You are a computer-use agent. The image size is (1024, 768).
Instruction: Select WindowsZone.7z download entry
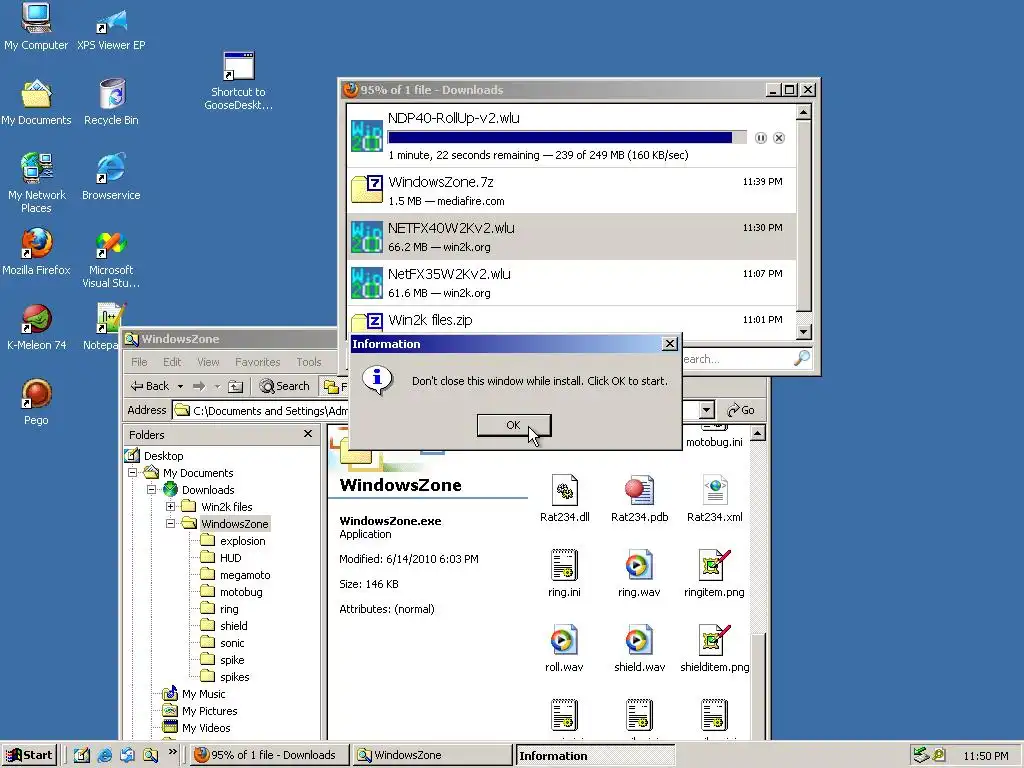[x=571, y=191]
